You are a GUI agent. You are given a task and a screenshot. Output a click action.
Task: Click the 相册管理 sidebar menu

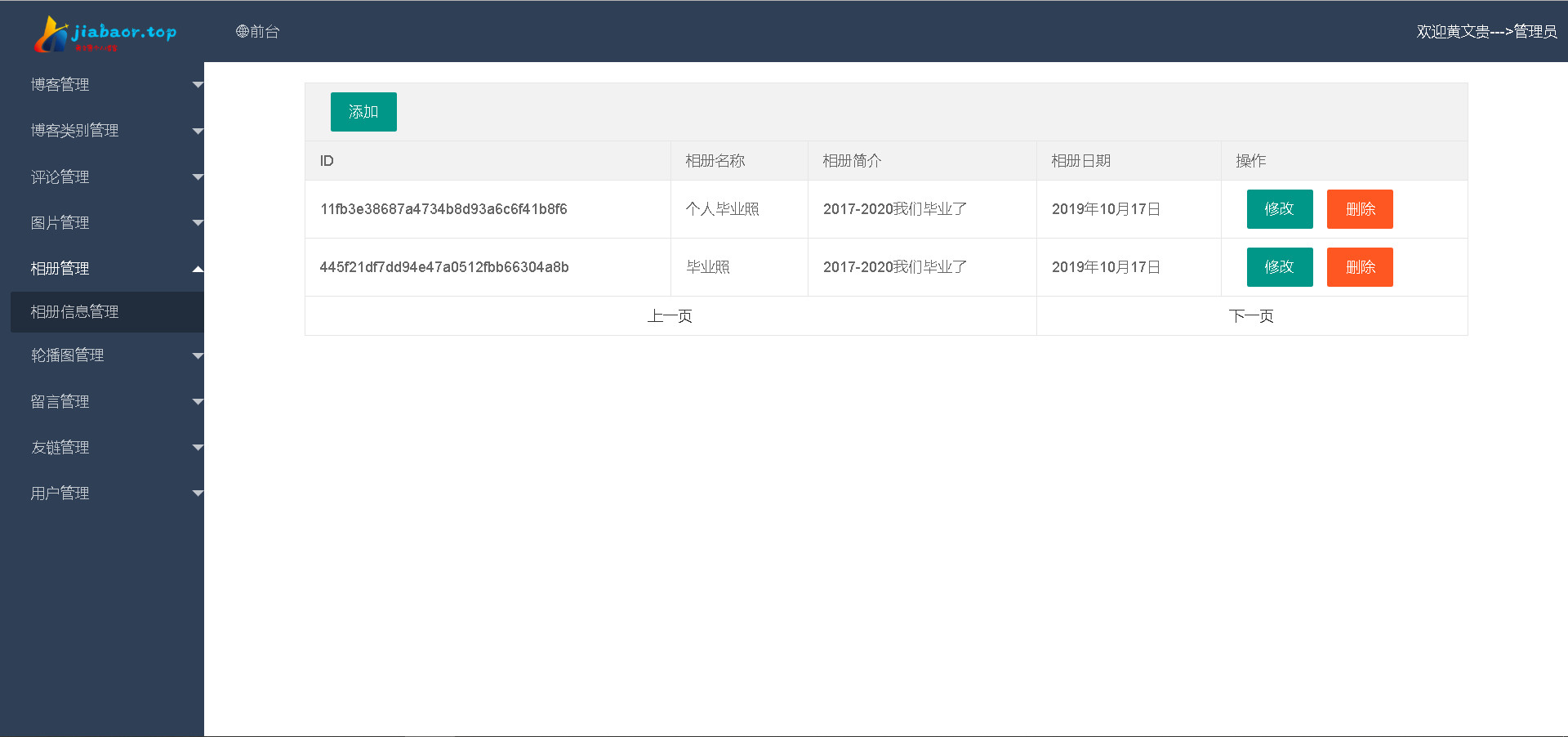point(60,268)
